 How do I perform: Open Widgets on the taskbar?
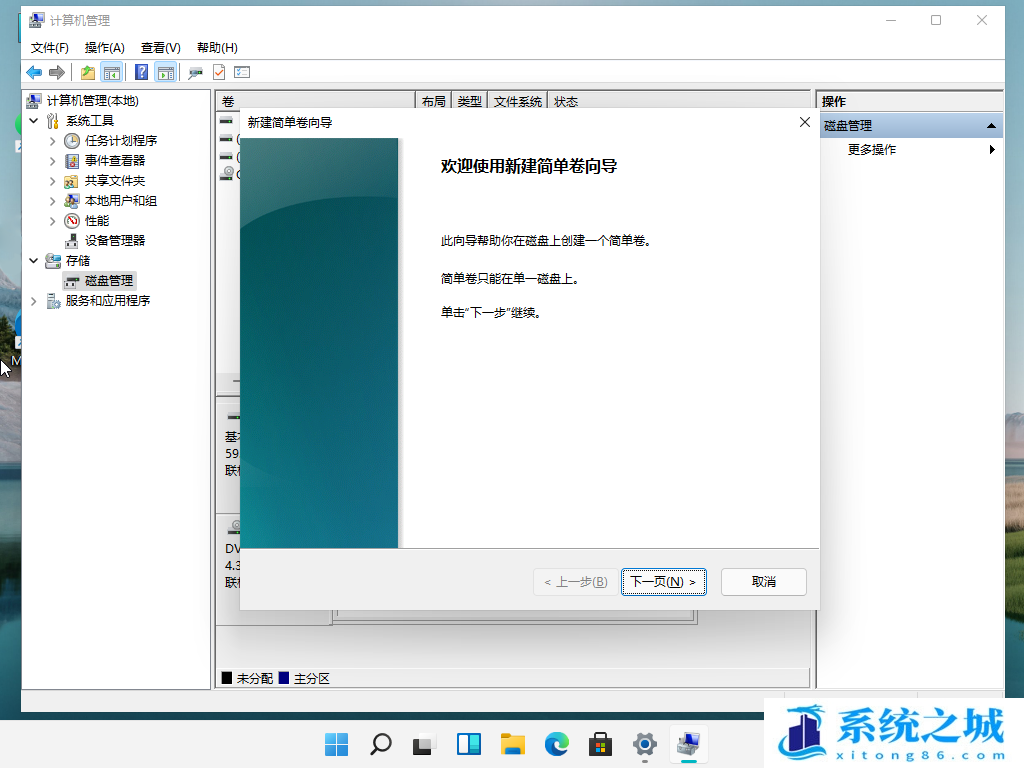[x=469, y=744]
